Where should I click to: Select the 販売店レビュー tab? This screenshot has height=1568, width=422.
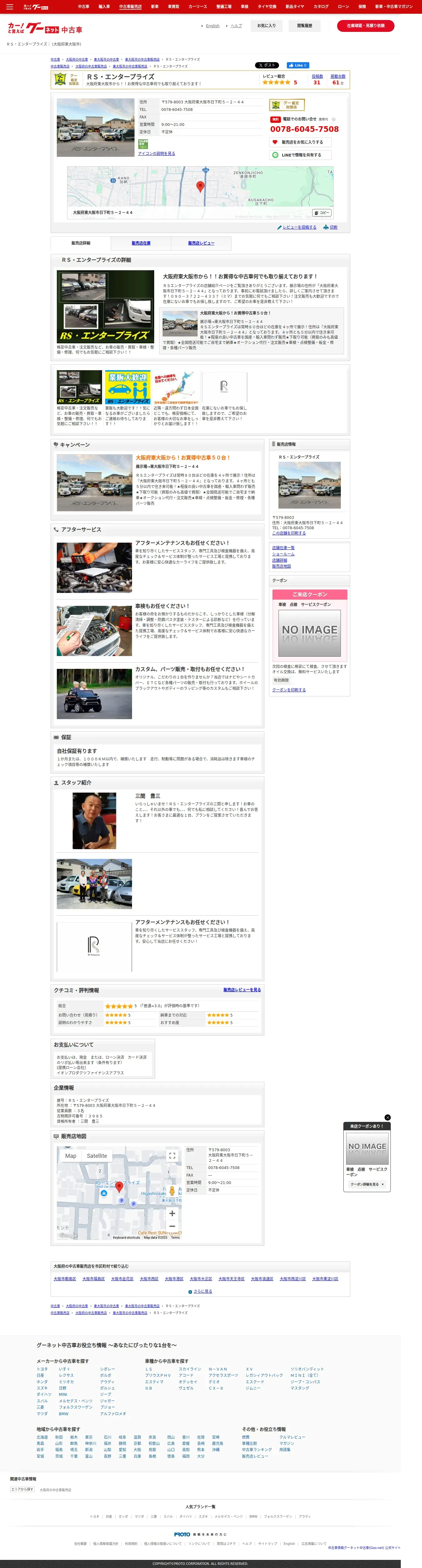201,243
